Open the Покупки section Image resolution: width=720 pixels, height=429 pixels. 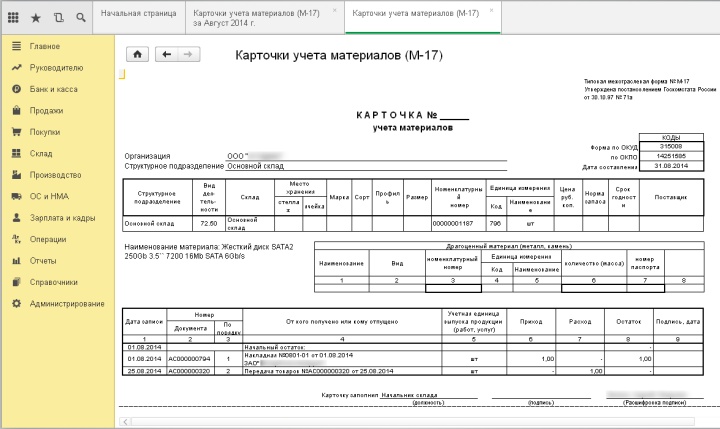[45, 132]
